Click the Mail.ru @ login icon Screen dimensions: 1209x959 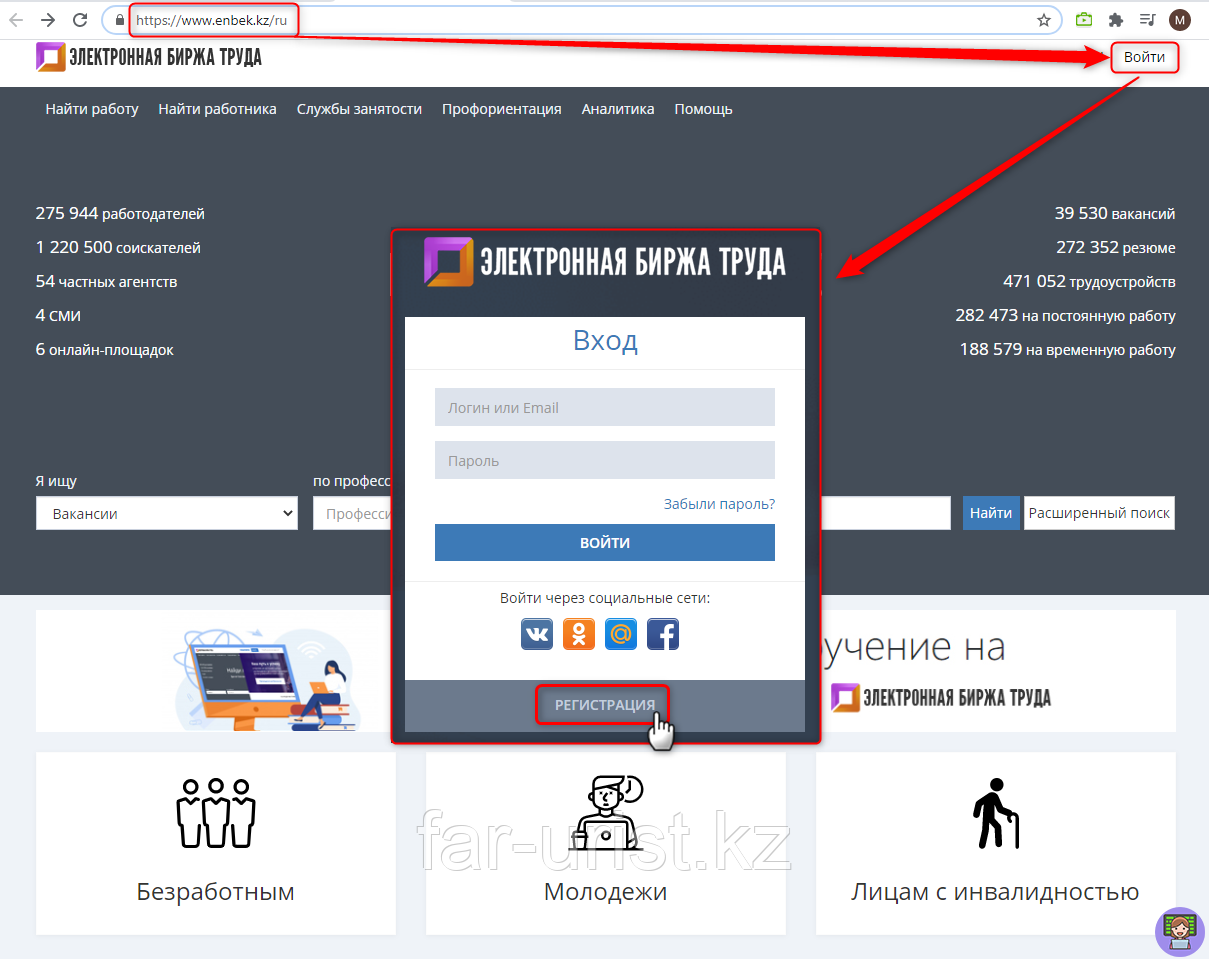[621, 634]
